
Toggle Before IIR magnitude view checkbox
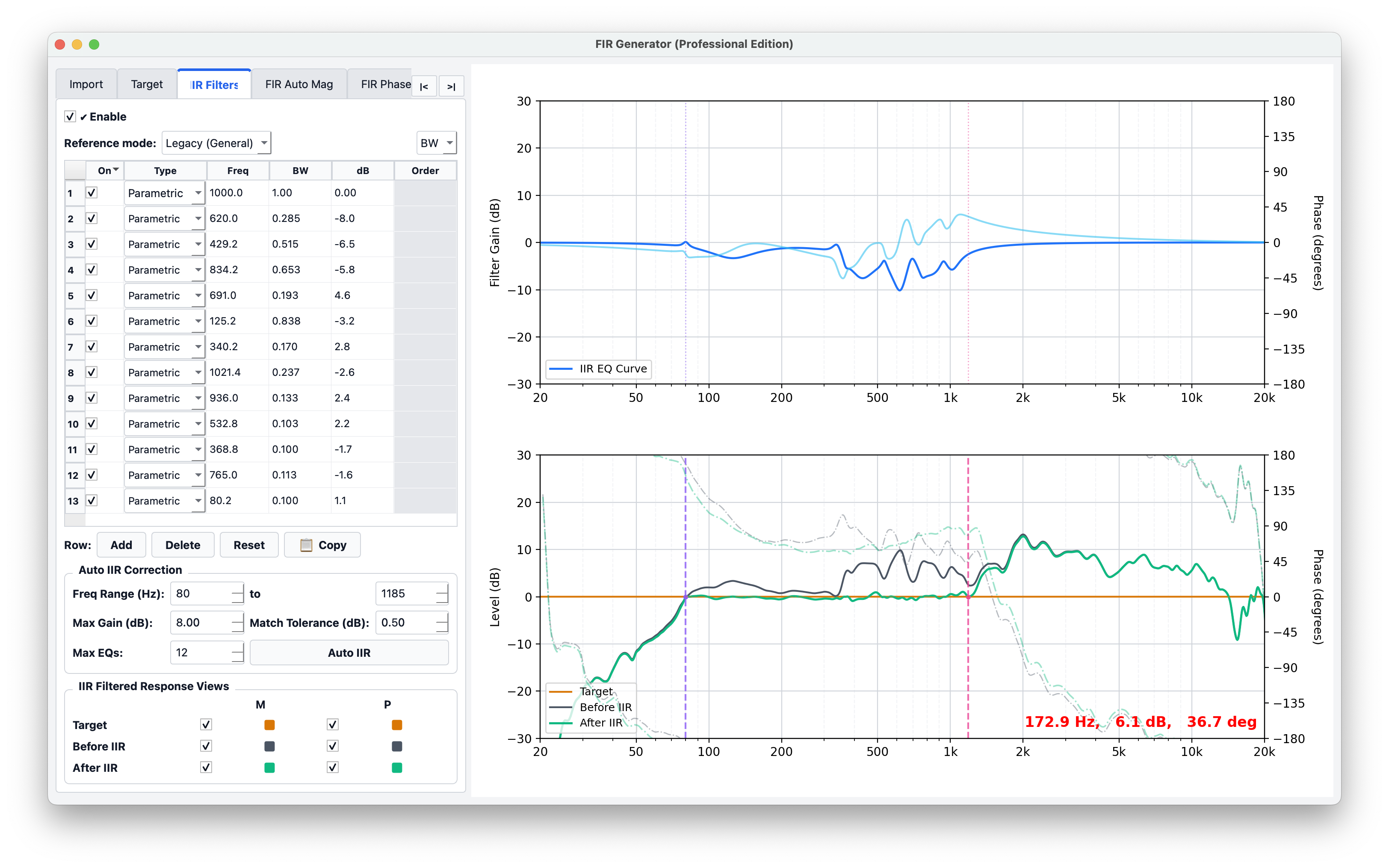tap(206, 746)
